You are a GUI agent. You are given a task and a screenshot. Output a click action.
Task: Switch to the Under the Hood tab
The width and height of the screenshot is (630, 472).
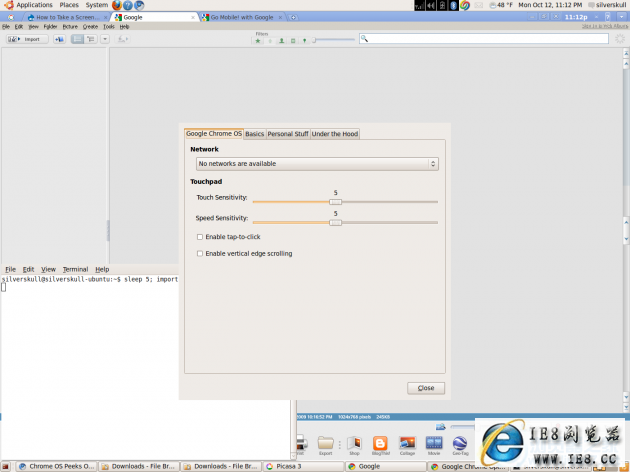point(335,134)
